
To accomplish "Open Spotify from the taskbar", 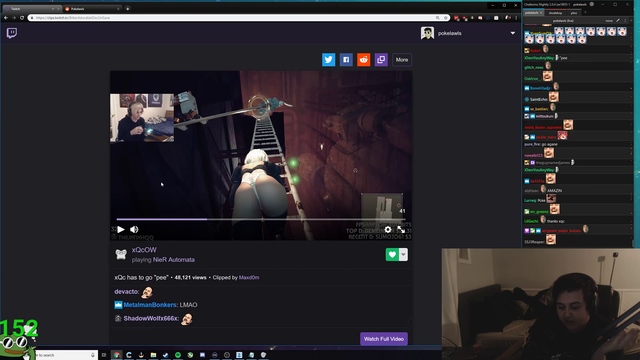I will pyautogui.click(x=178, y=355).
